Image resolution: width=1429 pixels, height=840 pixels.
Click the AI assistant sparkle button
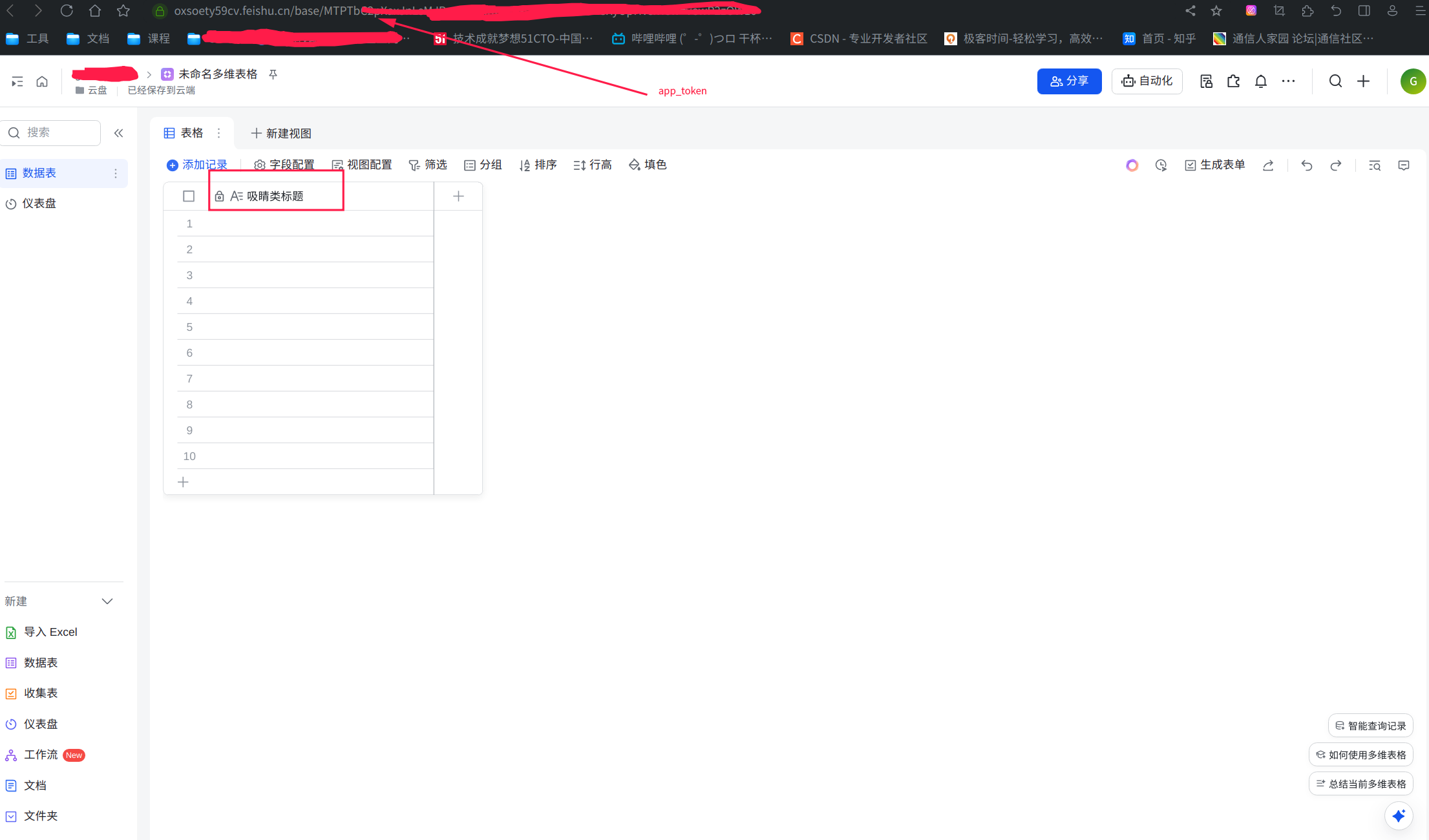tap(1398, 815)
